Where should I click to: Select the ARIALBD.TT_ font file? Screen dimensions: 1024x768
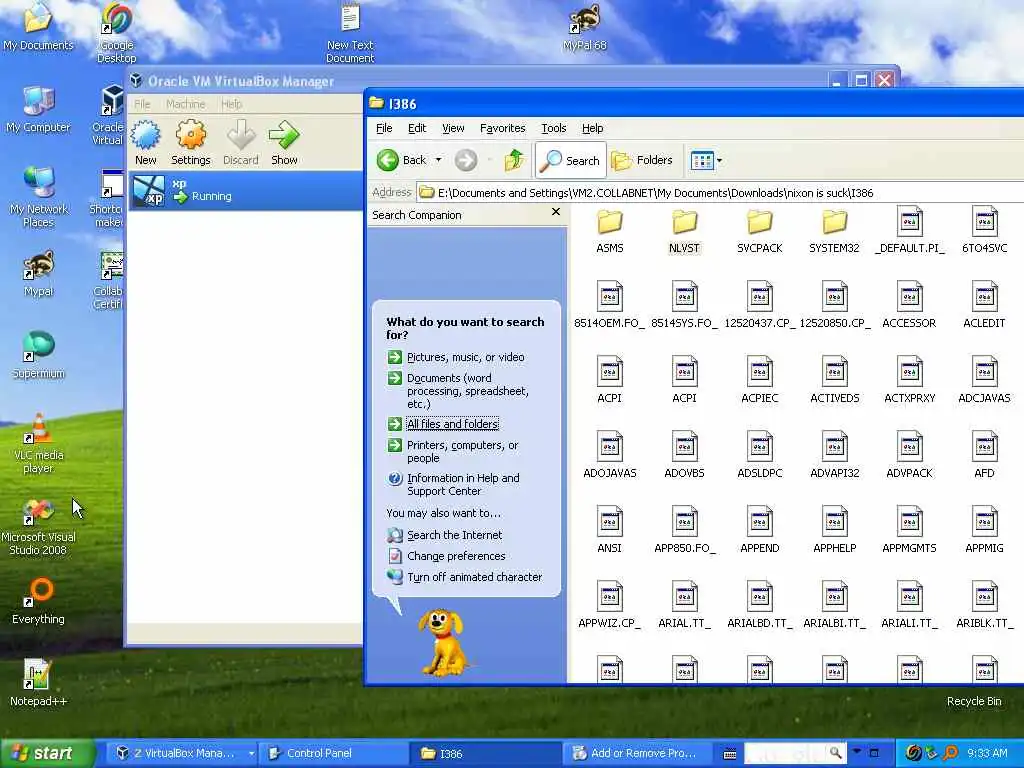point(760,605)
